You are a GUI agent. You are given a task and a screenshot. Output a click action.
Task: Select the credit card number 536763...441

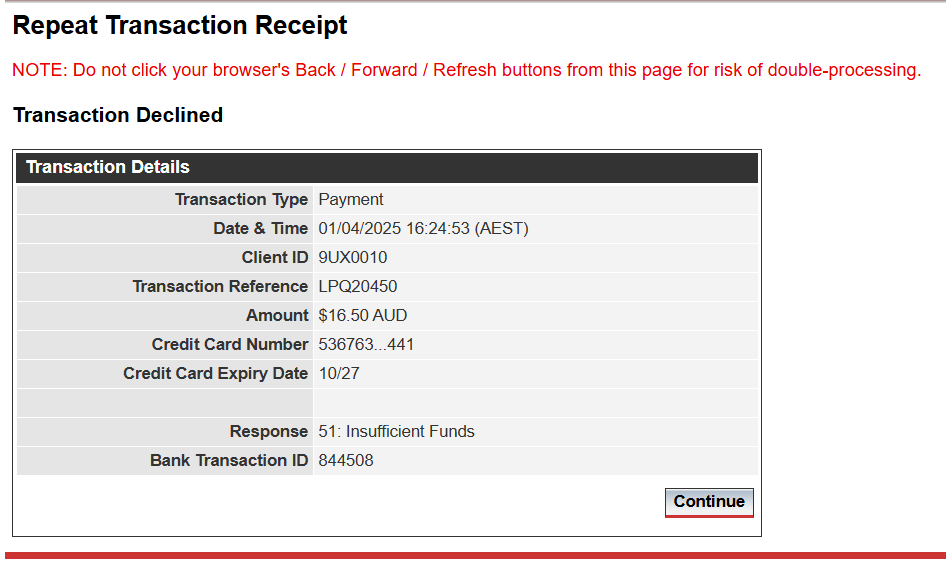[366, 345]
